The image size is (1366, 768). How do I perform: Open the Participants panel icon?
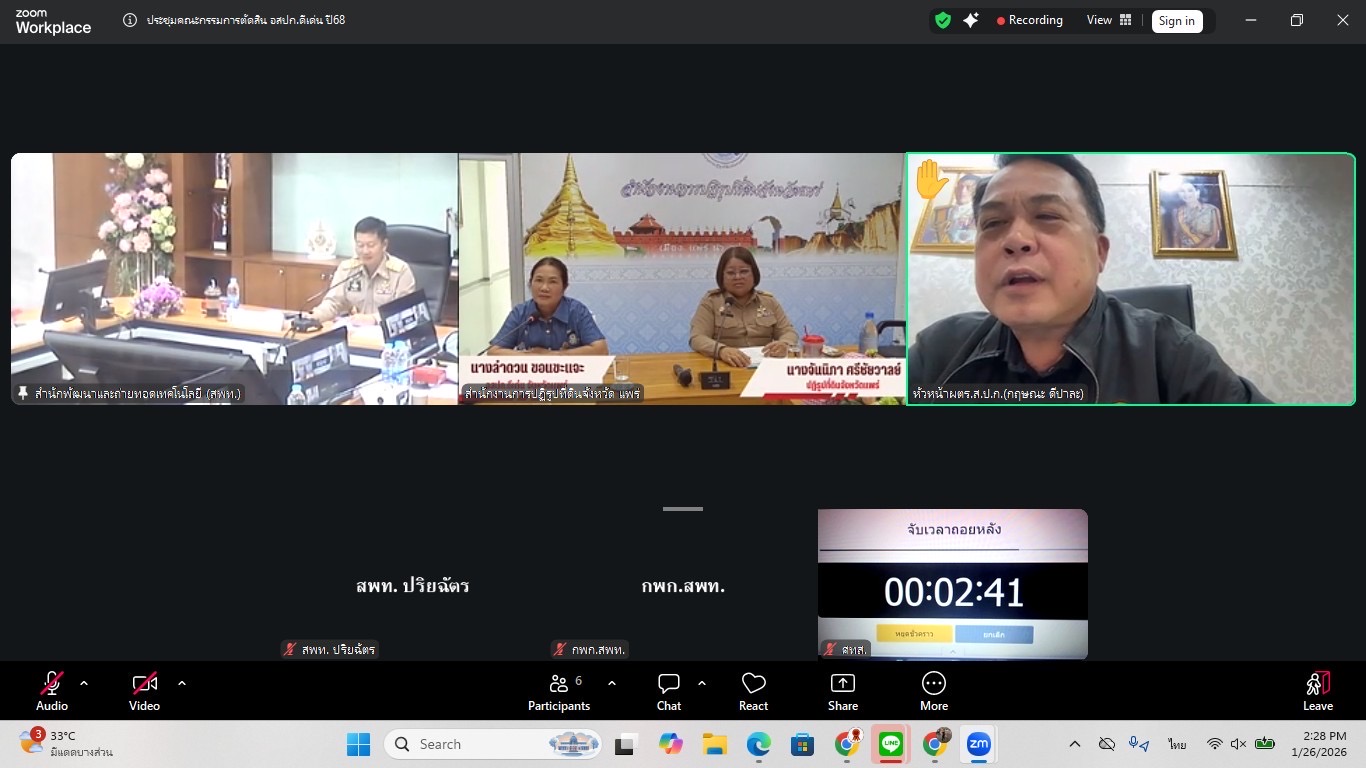click(559, 685)
